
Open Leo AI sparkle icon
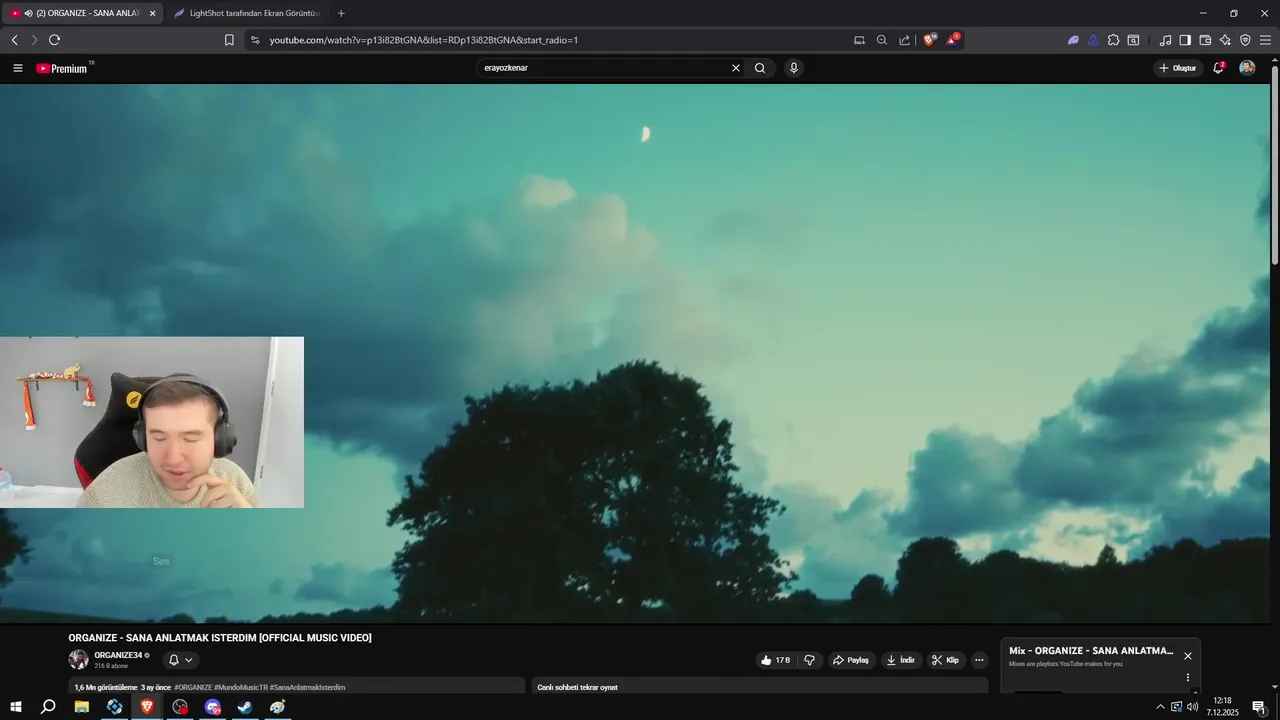1225,40
